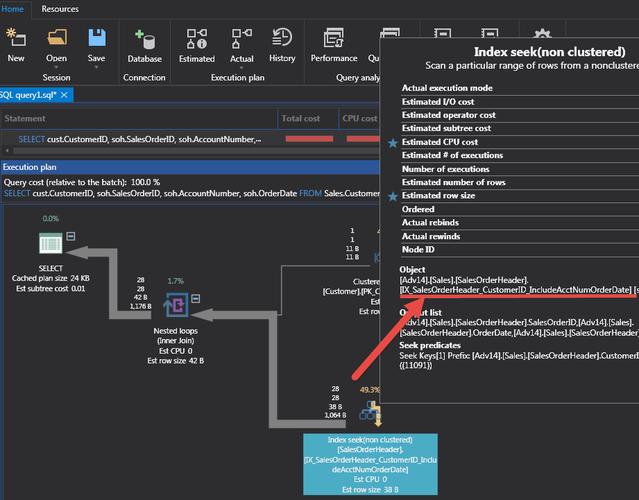
Task: Collapse the Nested loops node subtree
Action: coord(196,299)
